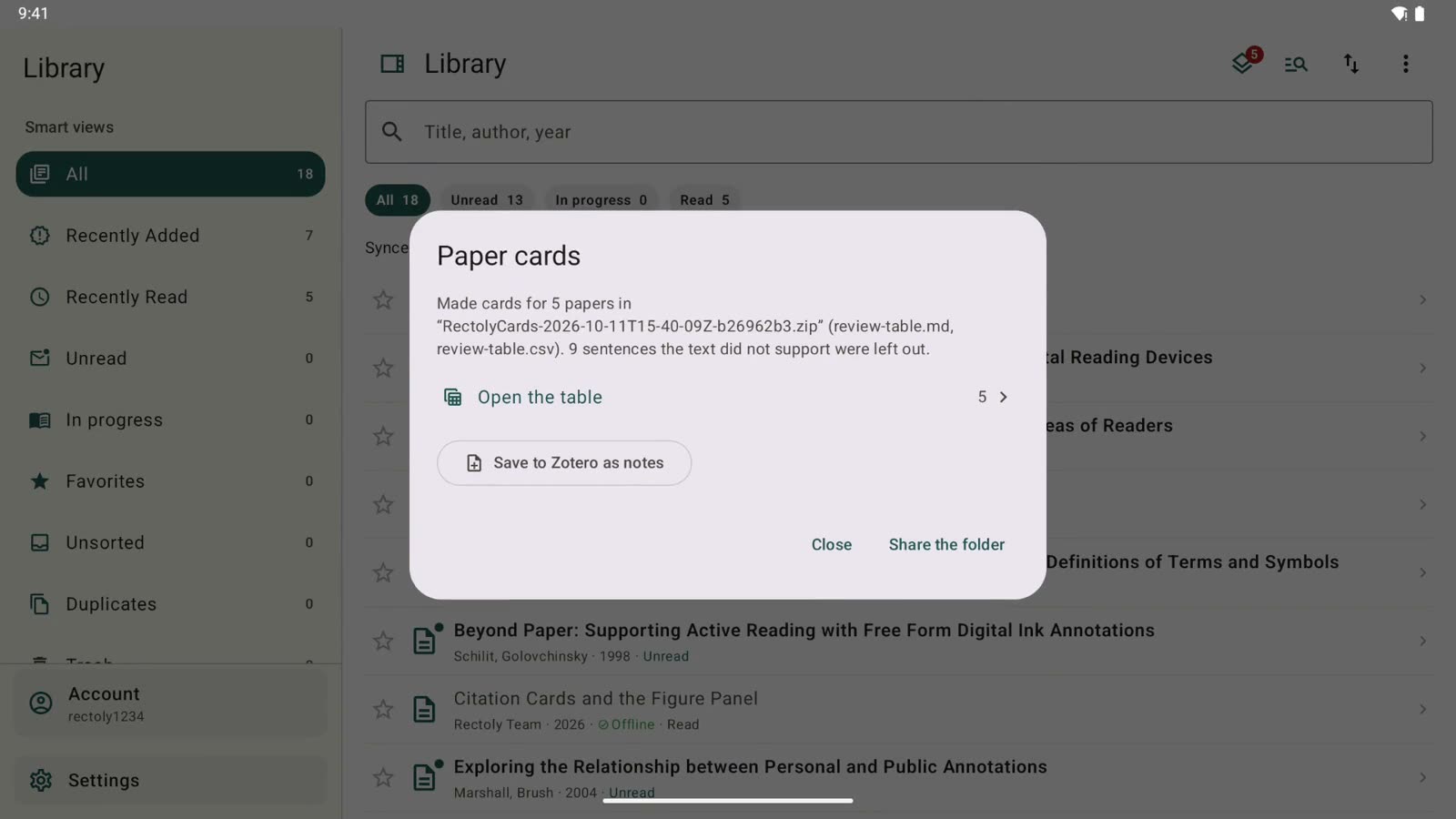Click the Title, author, year search field

(x=899, y=132)
